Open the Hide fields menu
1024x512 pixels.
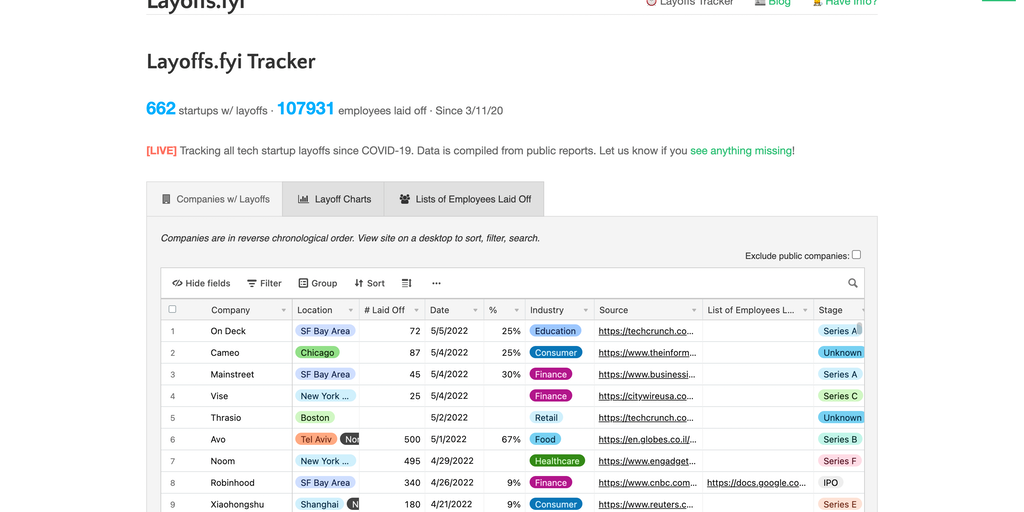click(x=201, y=283)
